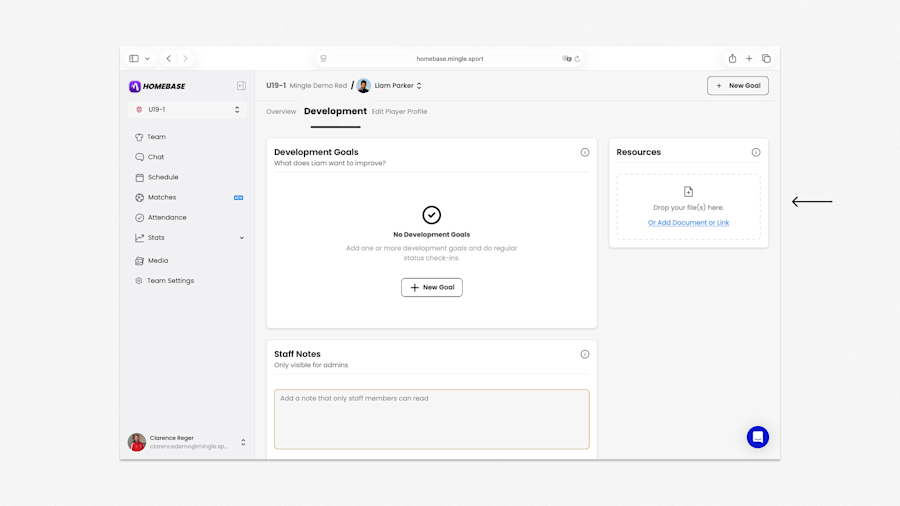Screen dimensions: 900x506
Task: Click the 'Development Goals' heading text
Action: (x=316, y=152)
